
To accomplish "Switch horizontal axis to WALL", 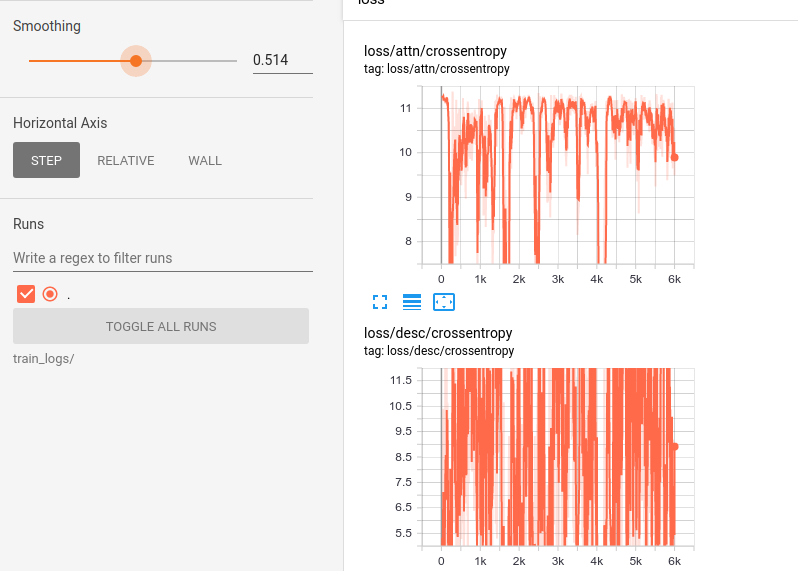I will pos(205,160).
